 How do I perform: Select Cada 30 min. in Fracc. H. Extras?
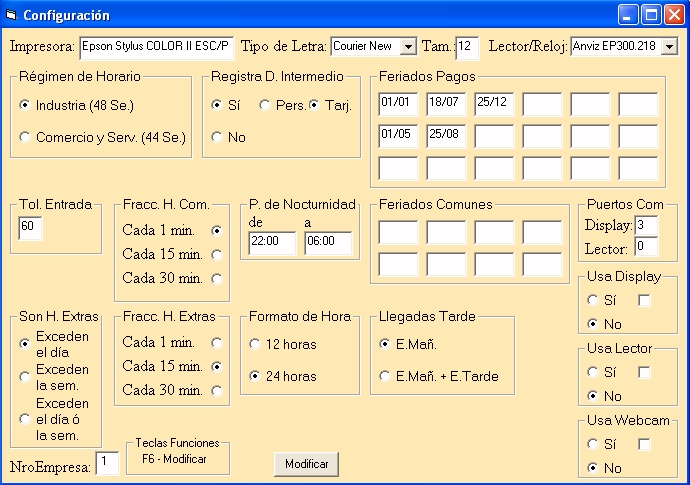click(216, 390)
